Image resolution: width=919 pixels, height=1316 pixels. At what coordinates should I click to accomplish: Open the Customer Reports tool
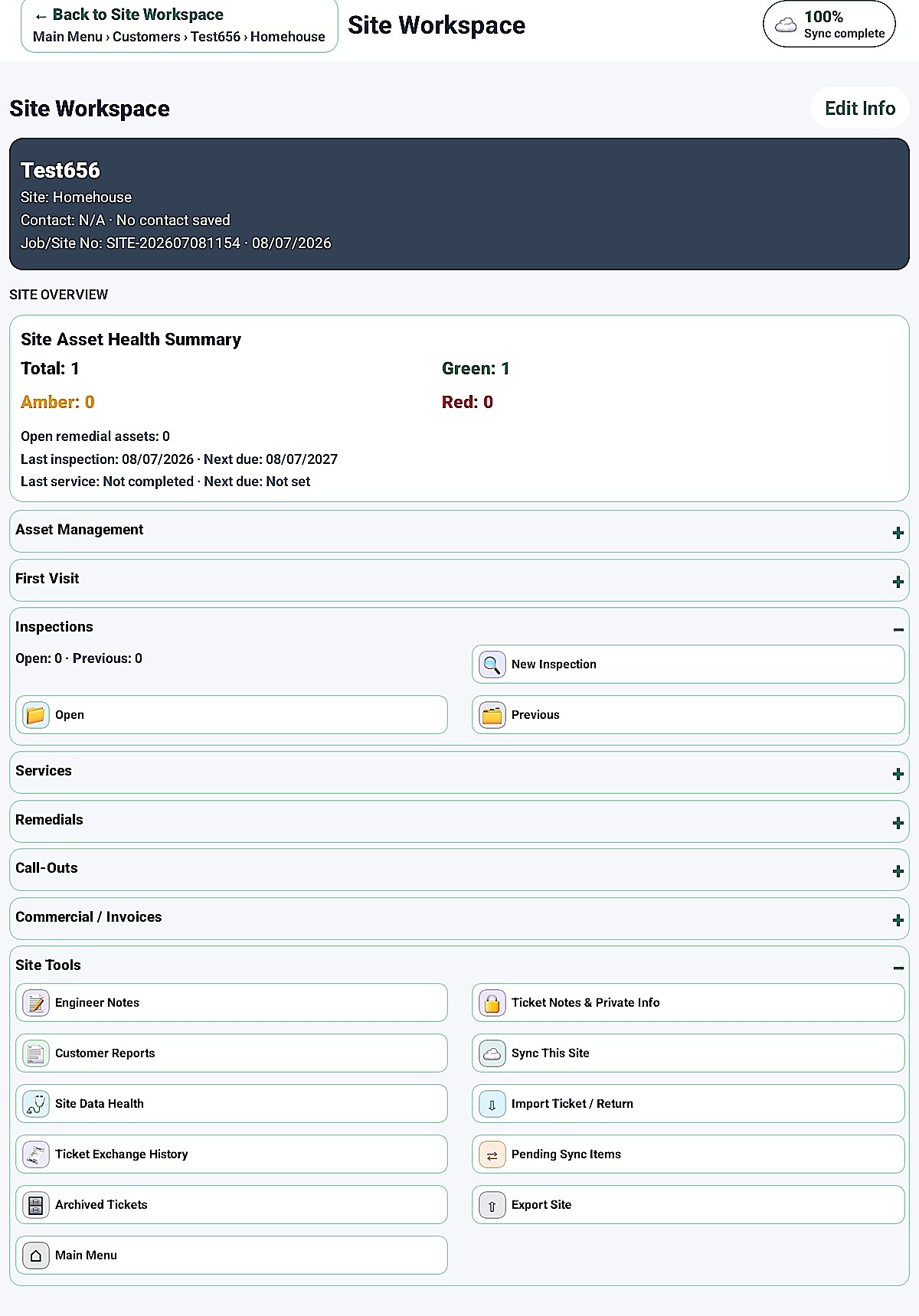231,1053
